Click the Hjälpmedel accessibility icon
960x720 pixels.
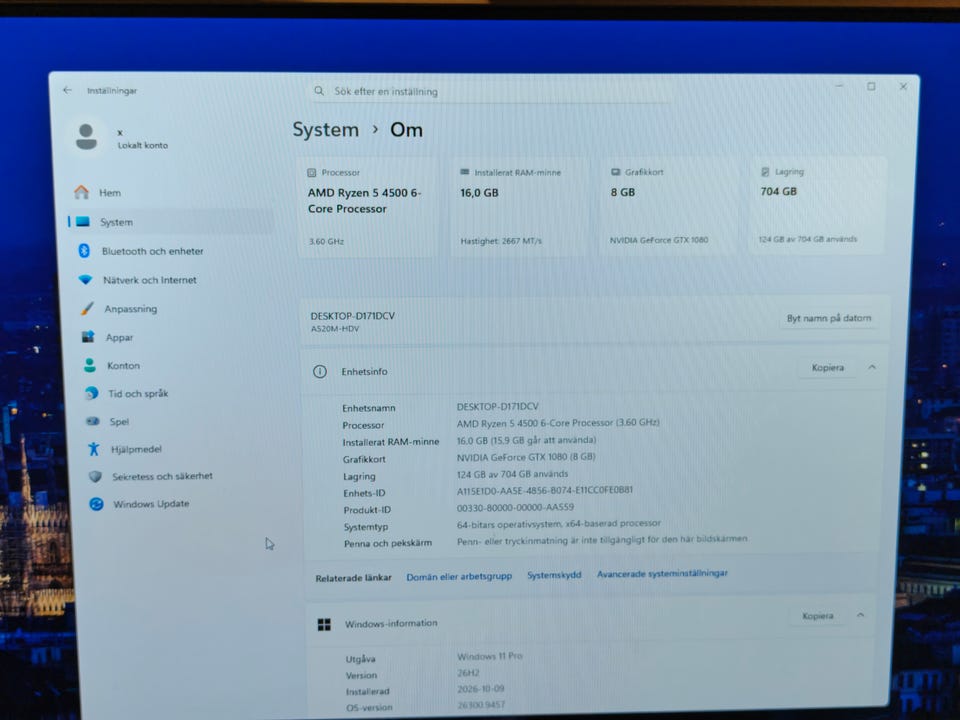pos(94,449)
